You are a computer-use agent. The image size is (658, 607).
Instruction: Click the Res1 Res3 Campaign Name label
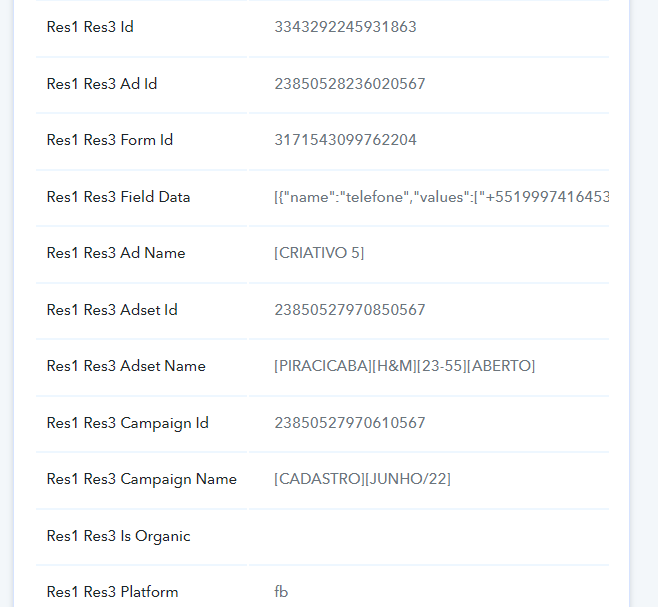coord(141,479)
